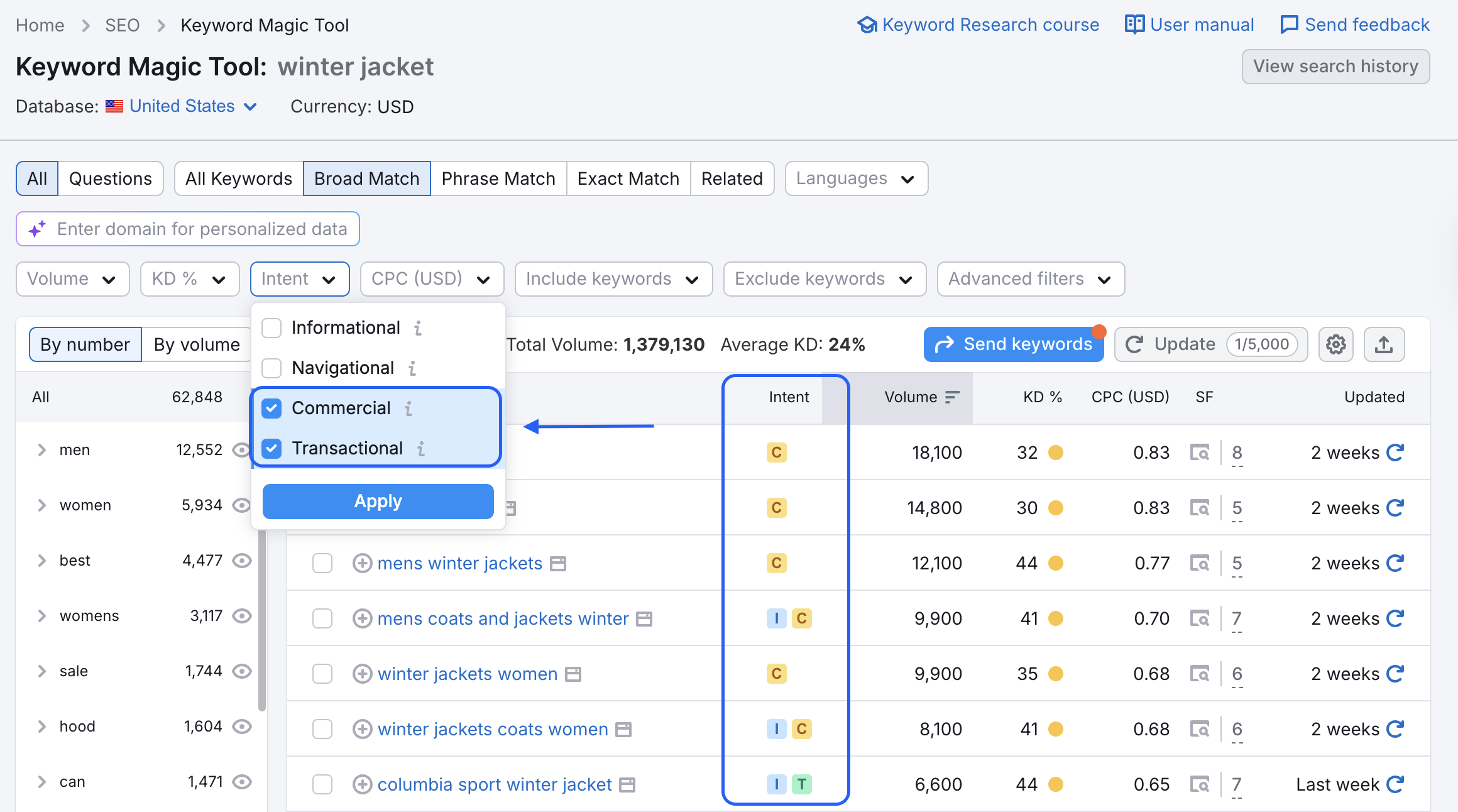Open the table settings gear icon
The height and width of the screenshot is (812, 1458).
pyautogui.click(x=1335, y=344)
